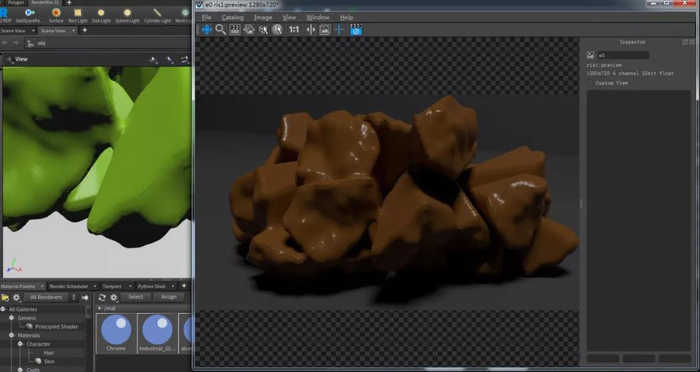Collapse the Materials tree node

12,335
